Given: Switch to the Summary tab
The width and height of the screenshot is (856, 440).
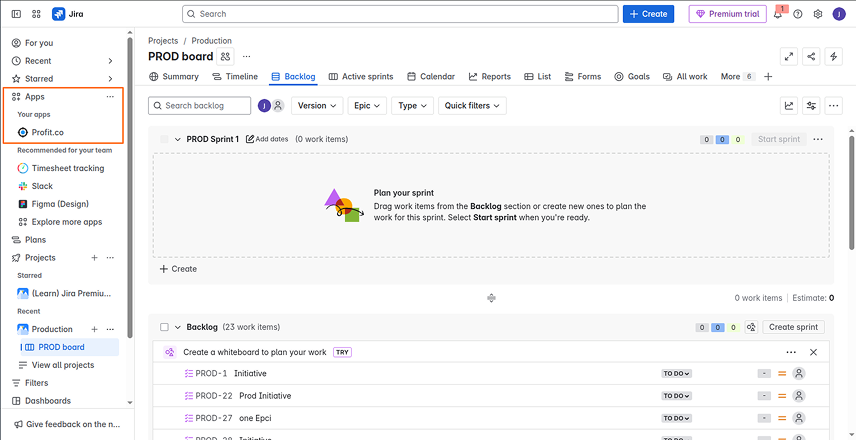Looking at the screenshot, I should (x=174, y=76).
